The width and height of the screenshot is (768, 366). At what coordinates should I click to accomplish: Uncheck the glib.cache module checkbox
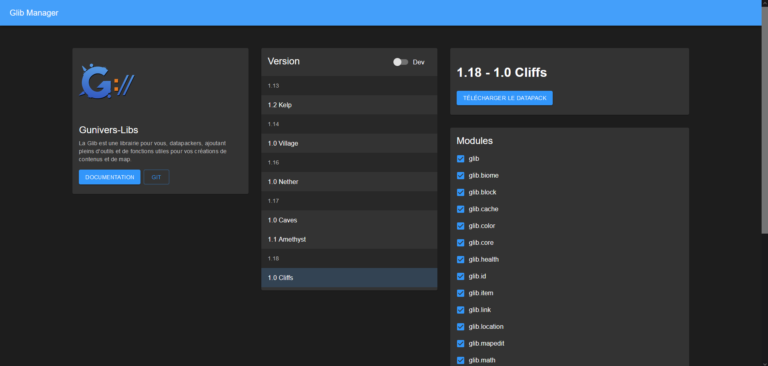pyautogui.click(x=460, y=209)
